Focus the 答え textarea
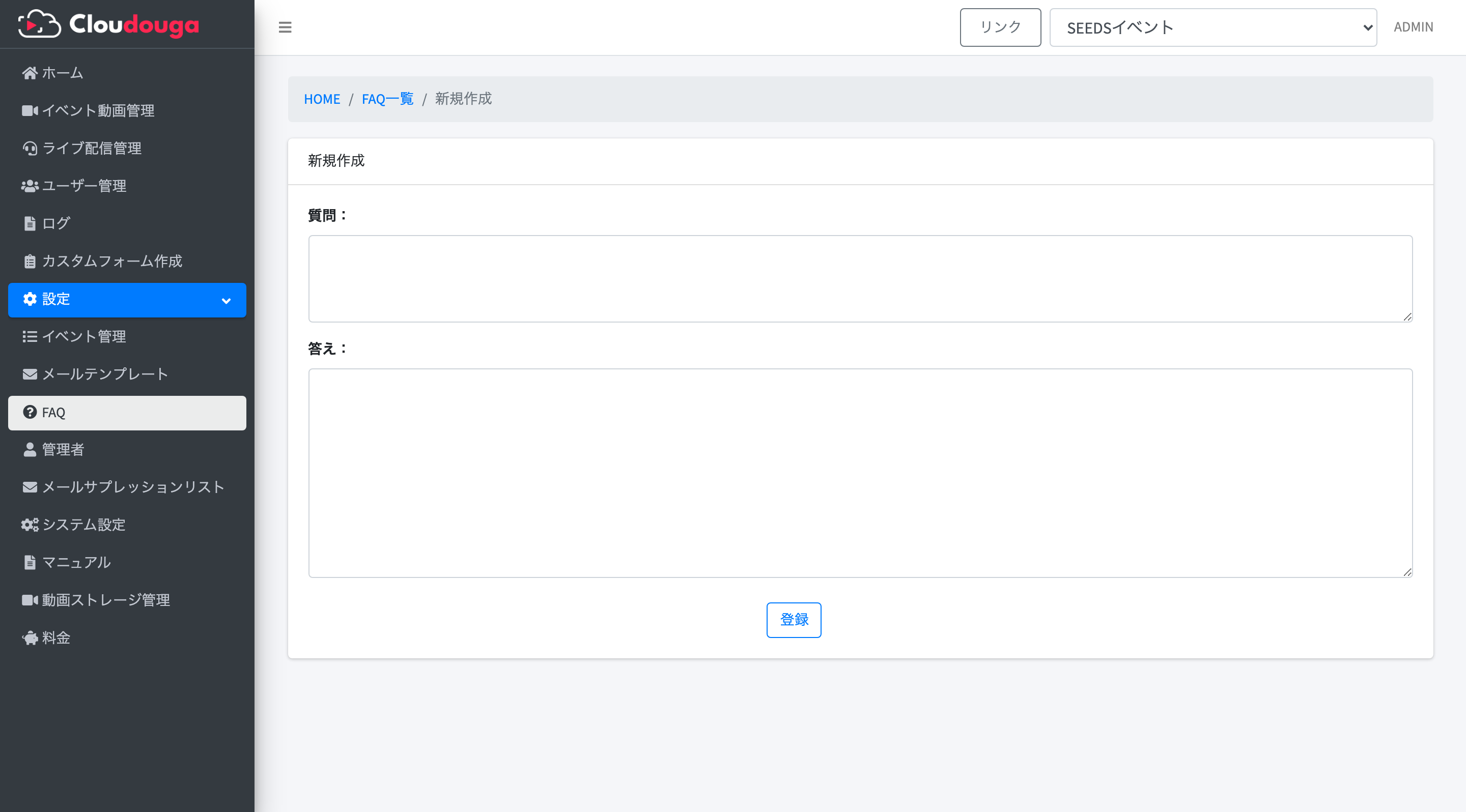The height and width of the screenshot is (812, 1466). (x=860, y=473)
